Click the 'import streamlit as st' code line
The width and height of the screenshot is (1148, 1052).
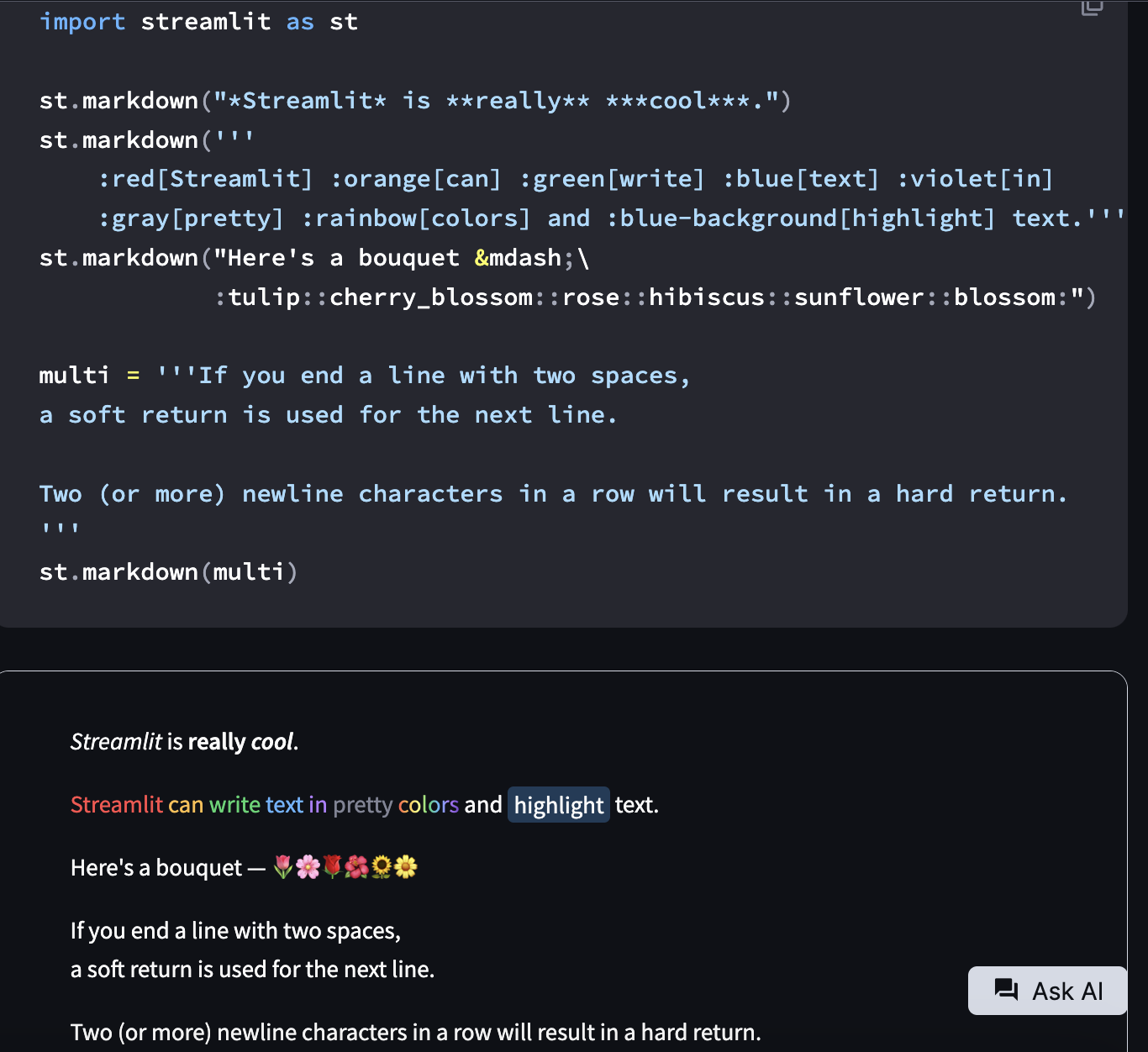[x=198, y=22]
